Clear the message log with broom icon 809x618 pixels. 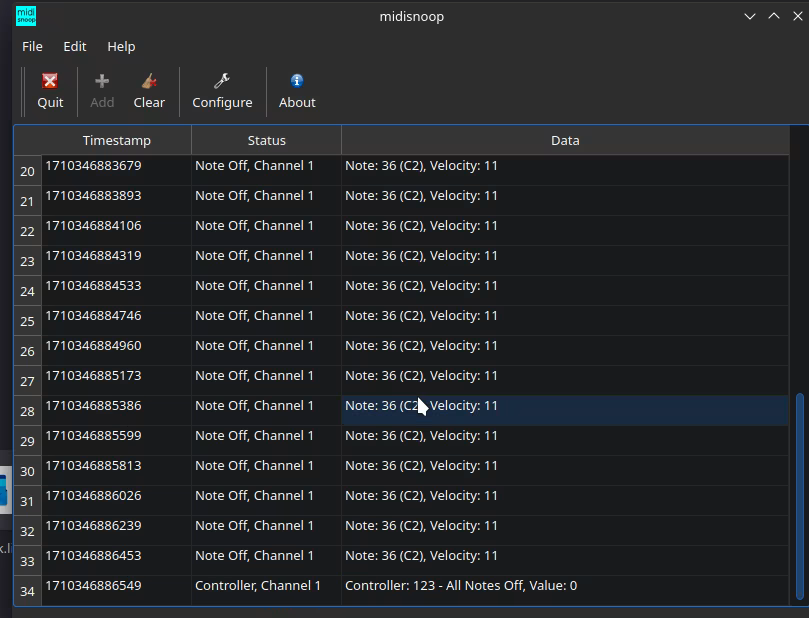pos(149,82)
